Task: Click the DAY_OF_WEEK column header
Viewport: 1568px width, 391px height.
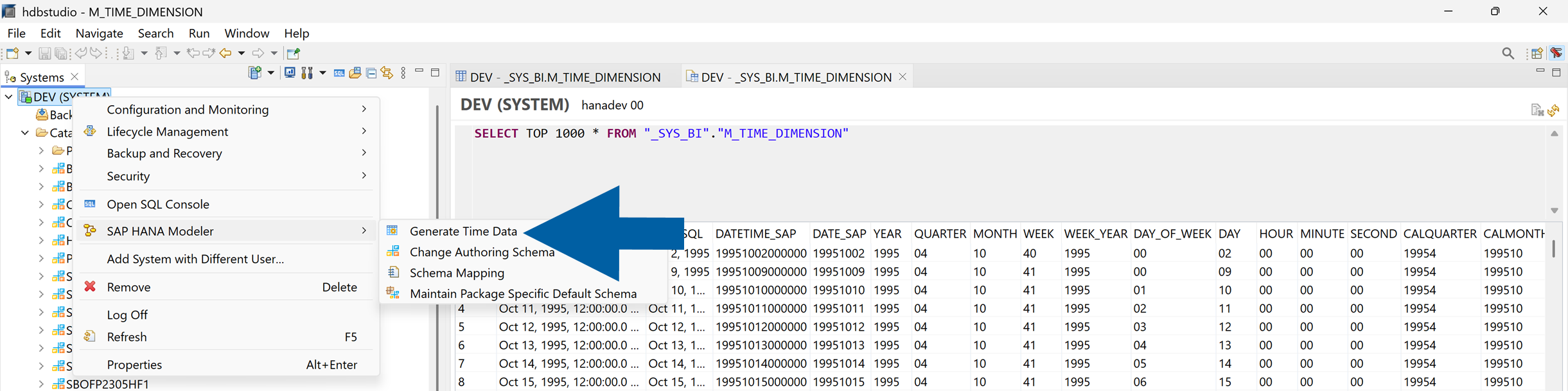Action: tap(1172, 234)
